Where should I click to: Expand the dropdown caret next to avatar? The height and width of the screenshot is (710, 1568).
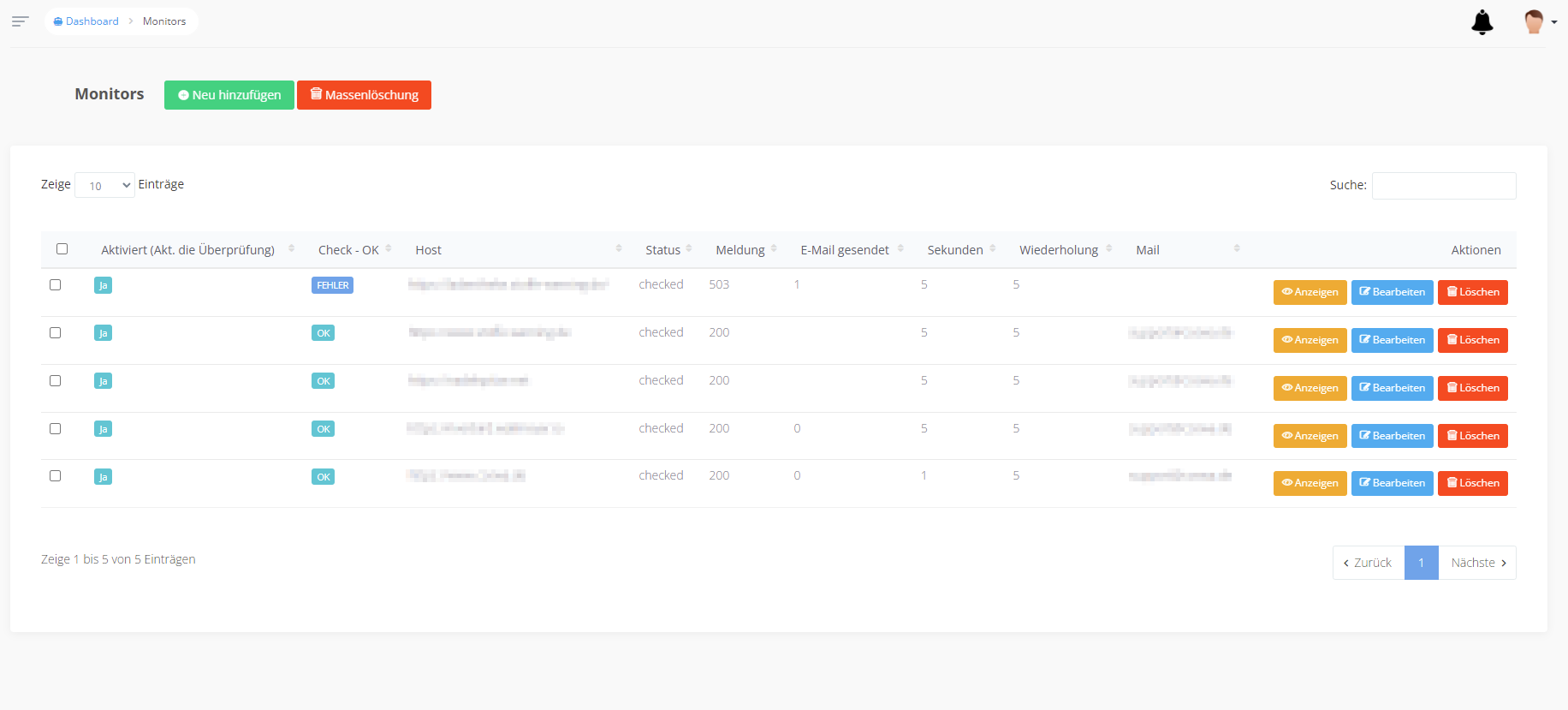(1554, 23)
